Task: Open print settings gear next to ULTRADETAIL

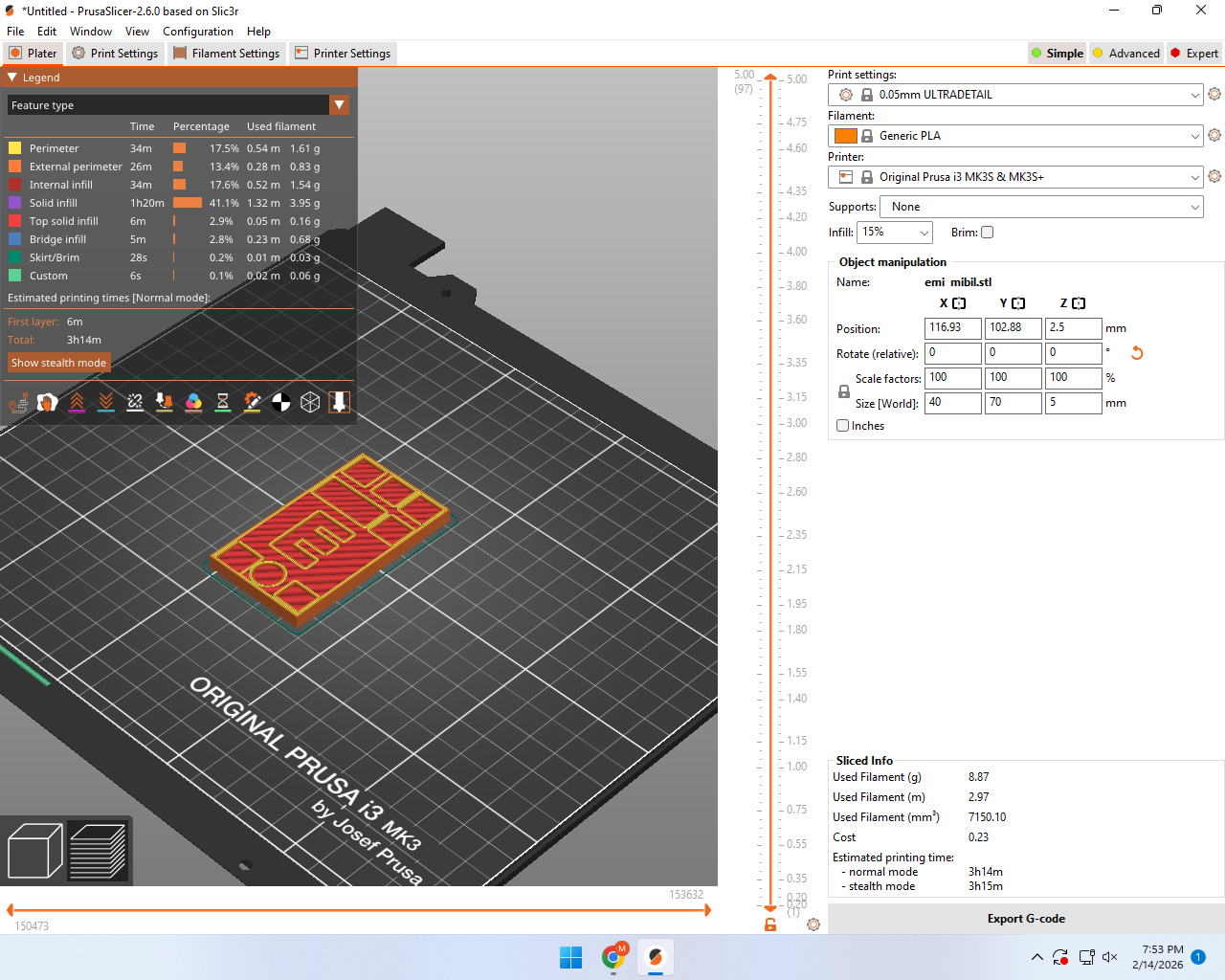Action: [x=1214, y=94]
